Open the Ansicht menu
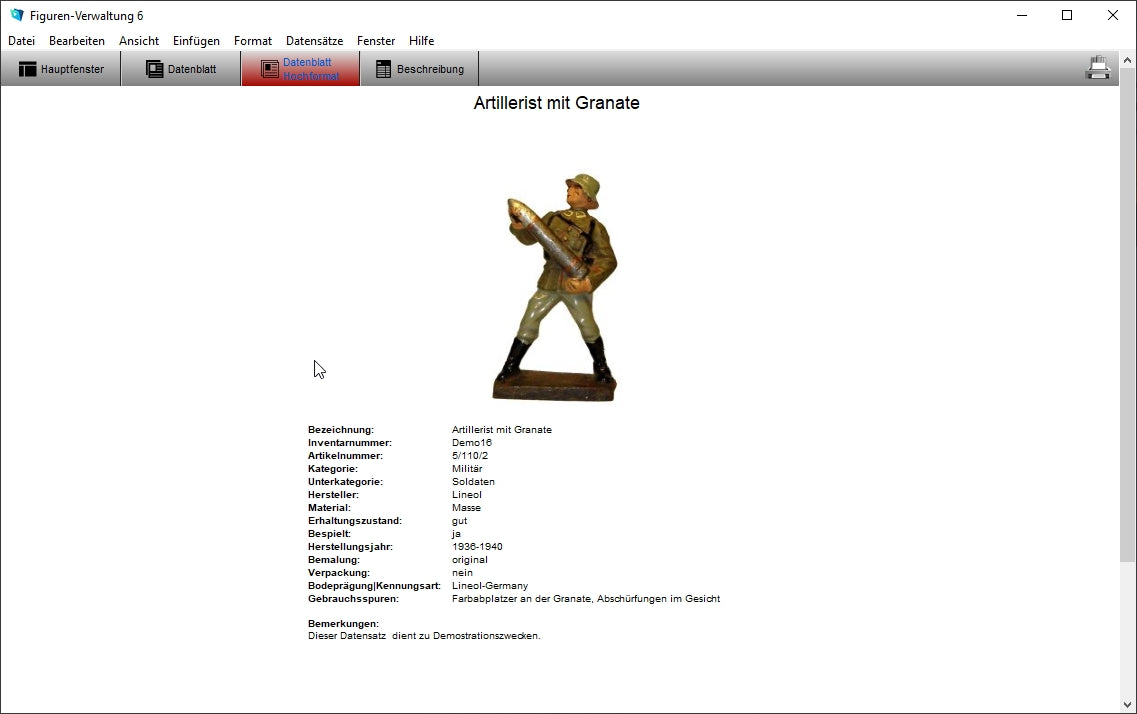Screen dimensions: 1137x714 [139, 41]
